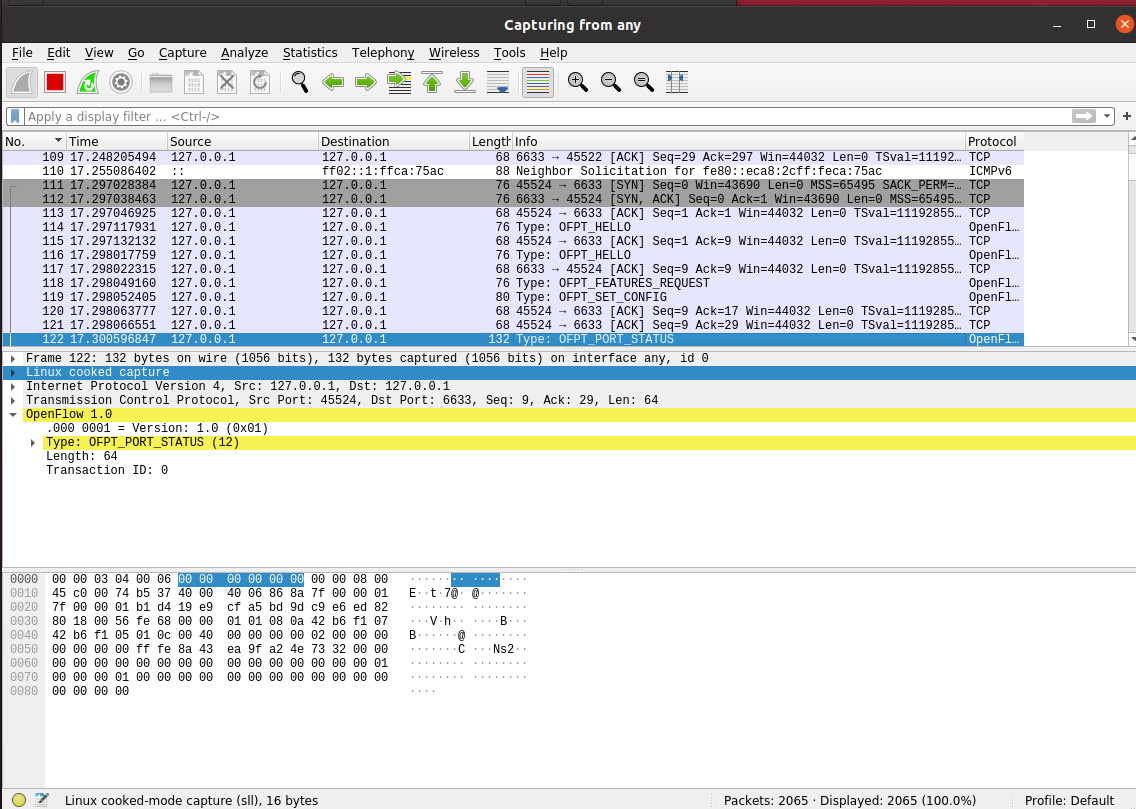Jump to the last packet
Viewport: 1136px width, 809px height.
click(465, 82)
